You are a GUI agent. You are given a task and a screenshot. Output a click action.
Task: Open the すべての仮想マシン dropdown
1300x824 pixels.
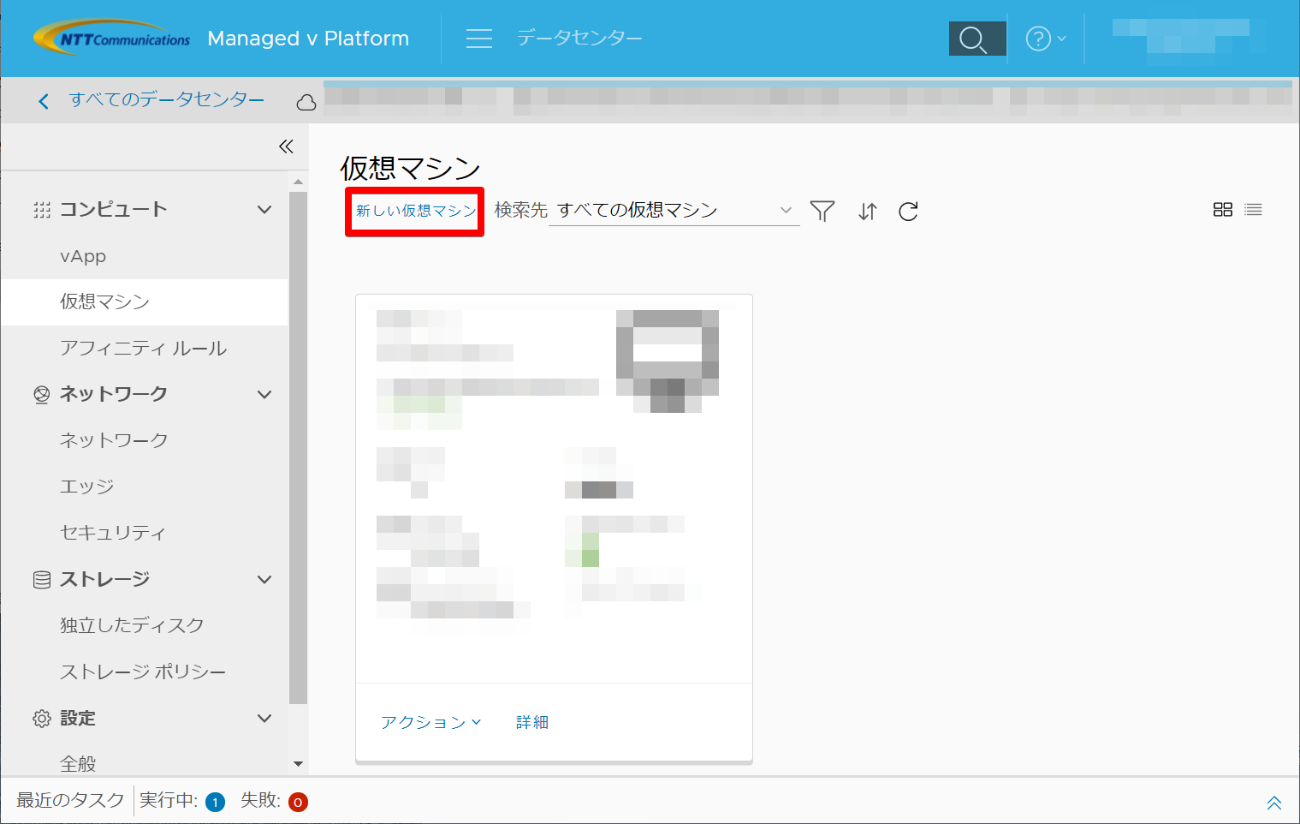pos(674,211)
